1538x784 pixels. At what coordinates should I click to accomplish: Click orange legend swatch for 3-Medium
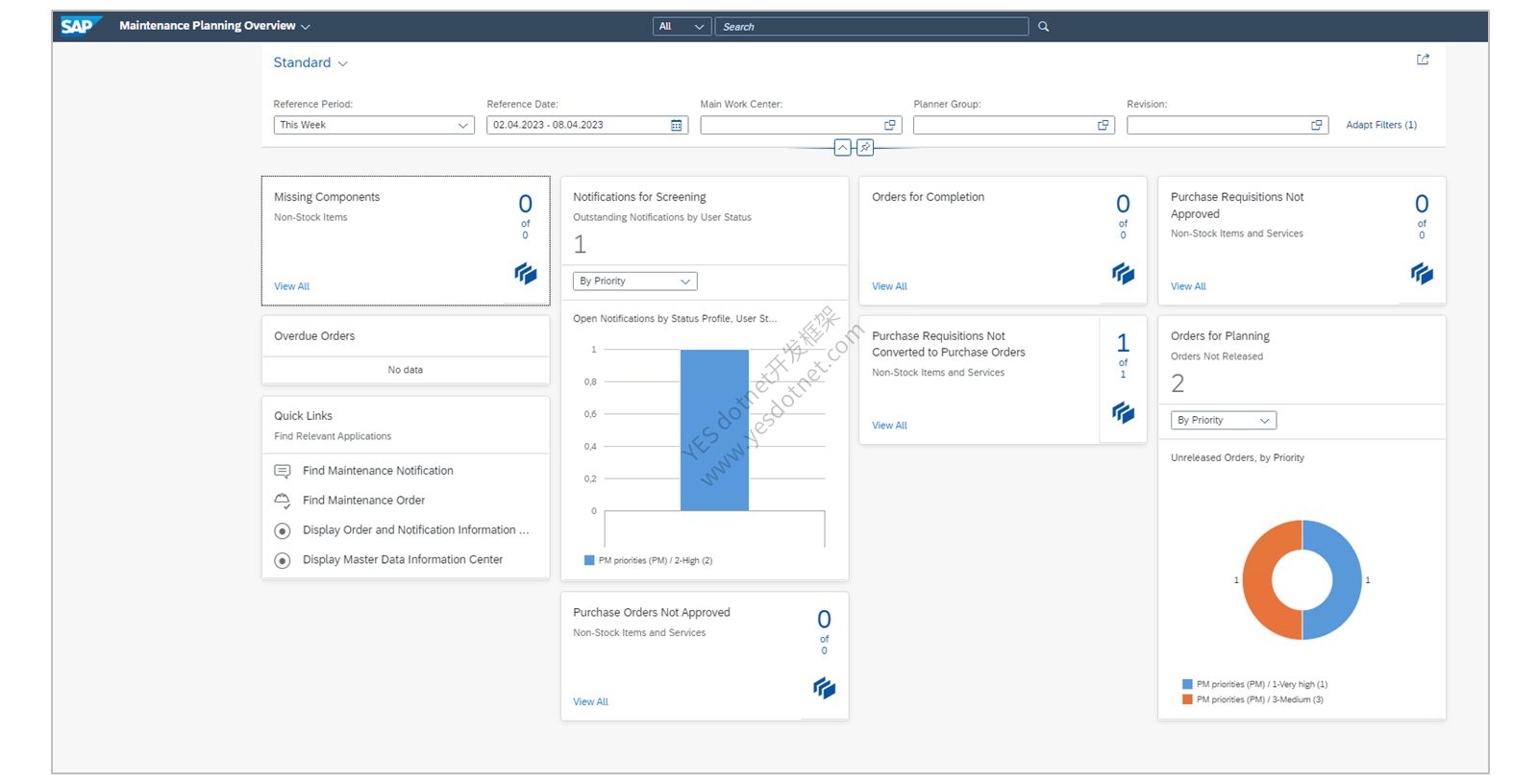(1187, 700)
